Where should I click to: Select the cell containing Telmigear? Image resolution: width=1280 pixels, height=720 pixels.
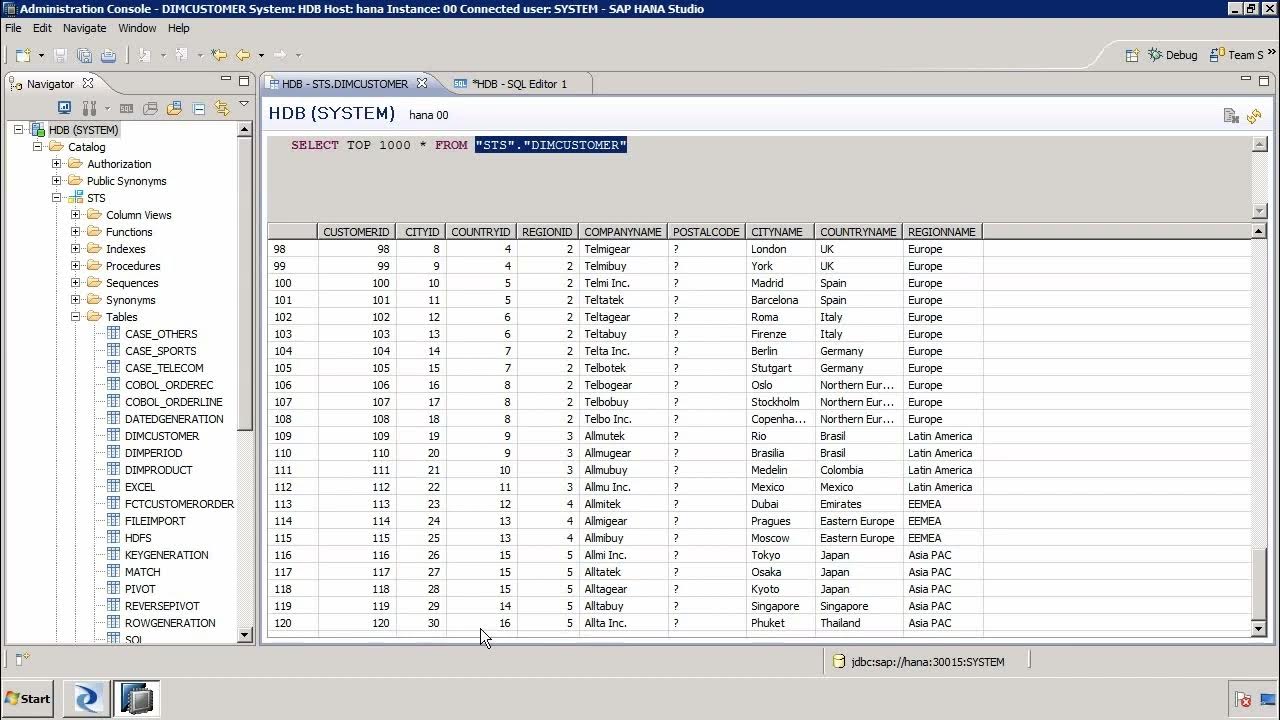pos(623,249)
